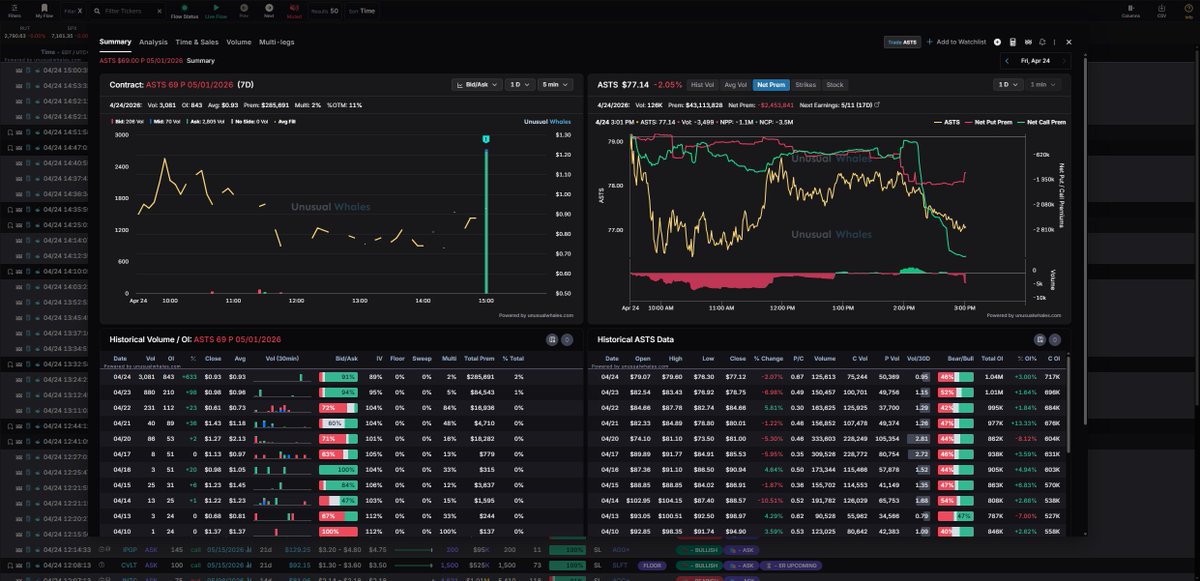Open the Results 50 dropdown
Screen dimensions: 1200x581
pos(325,11)
